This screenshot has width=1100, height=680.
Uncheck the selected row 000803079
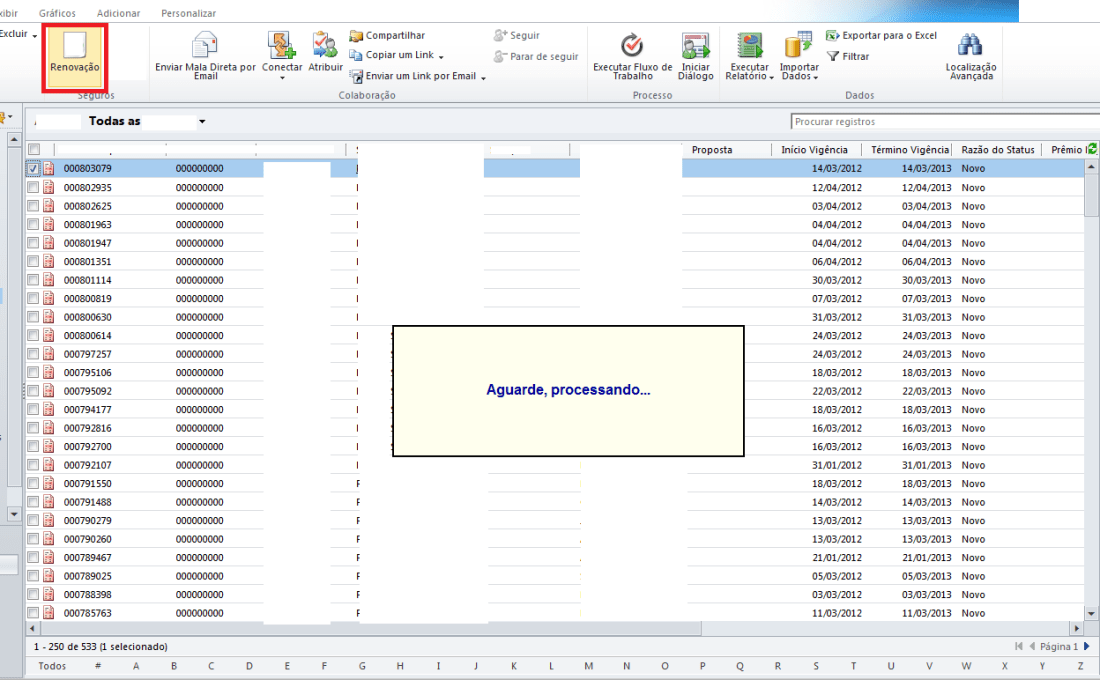pyautogui.click(x=32, y=168)
